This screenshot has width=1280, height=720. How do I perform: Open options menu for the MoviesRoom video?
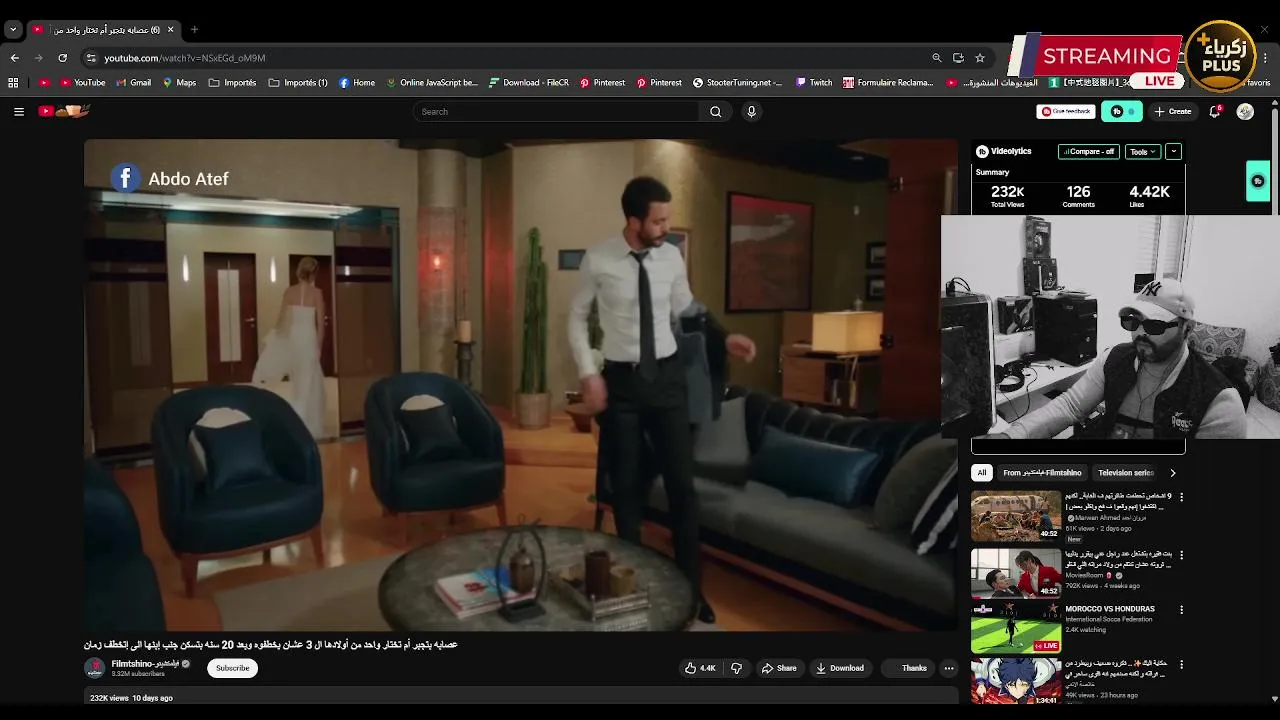click(x=1181, y=554)
